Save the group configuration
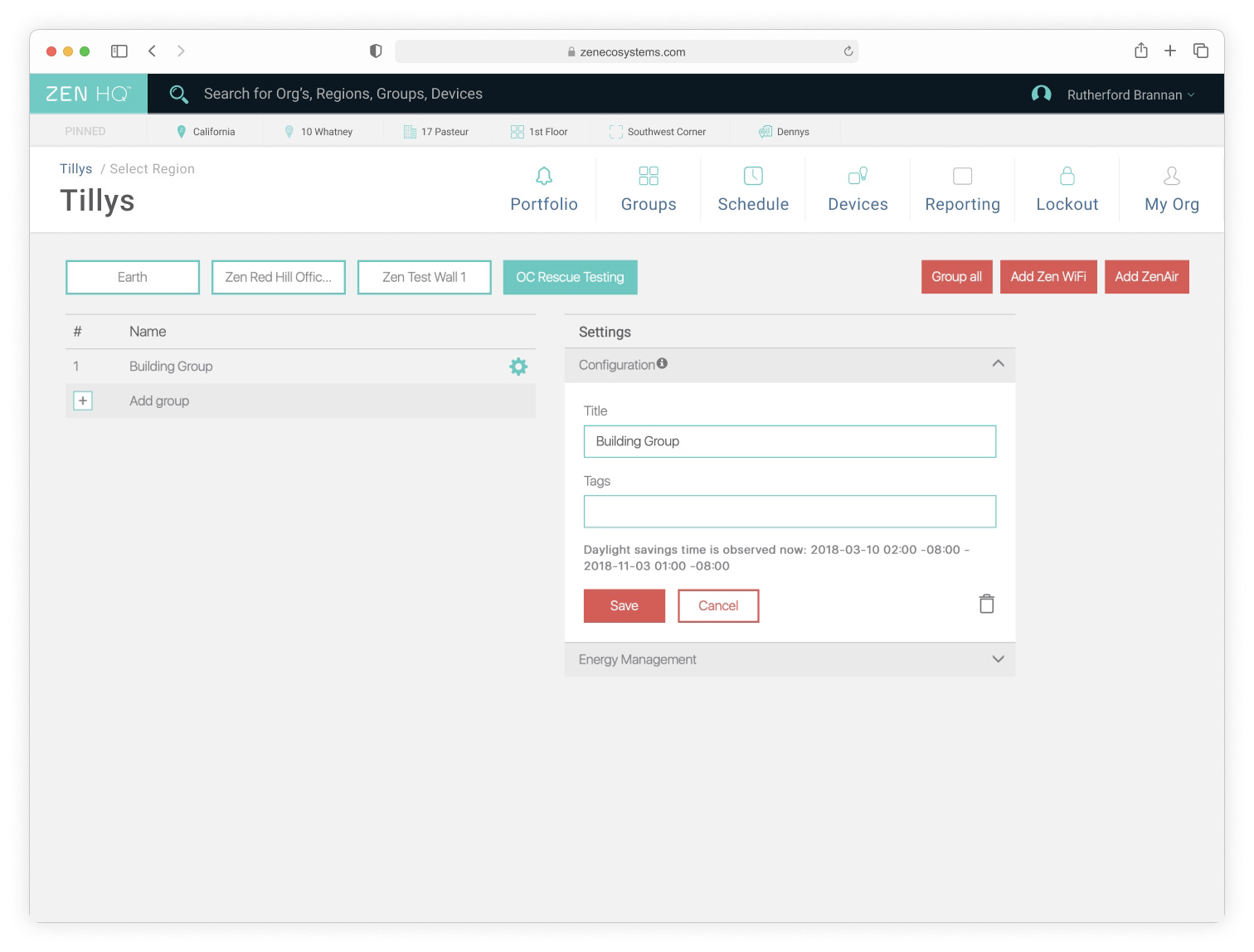 625,605
